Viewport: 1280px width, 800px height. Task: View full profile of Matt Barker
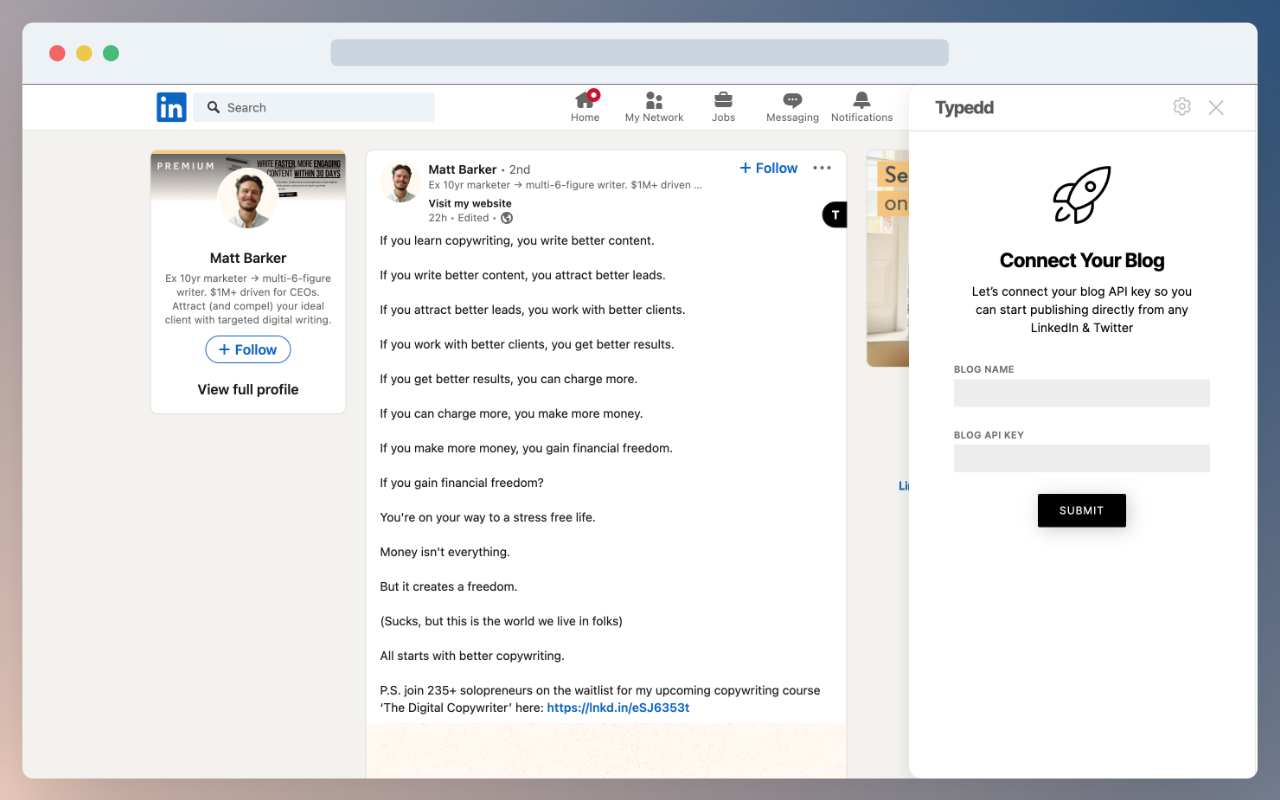[248, 389]
